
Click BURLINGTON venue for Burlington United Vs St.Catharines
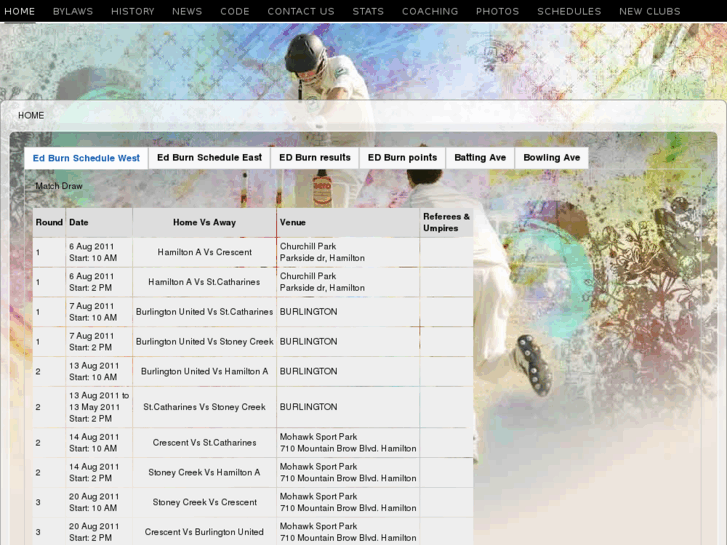(x=308, y=312)
